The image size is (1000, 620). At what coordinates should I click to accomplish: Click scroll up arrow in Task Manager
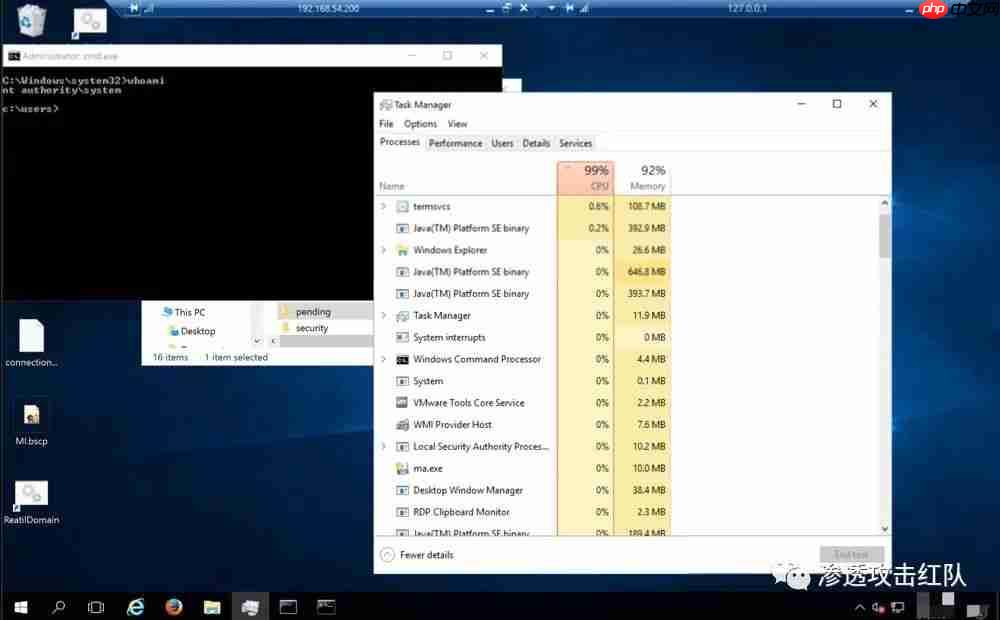(884, 203)
